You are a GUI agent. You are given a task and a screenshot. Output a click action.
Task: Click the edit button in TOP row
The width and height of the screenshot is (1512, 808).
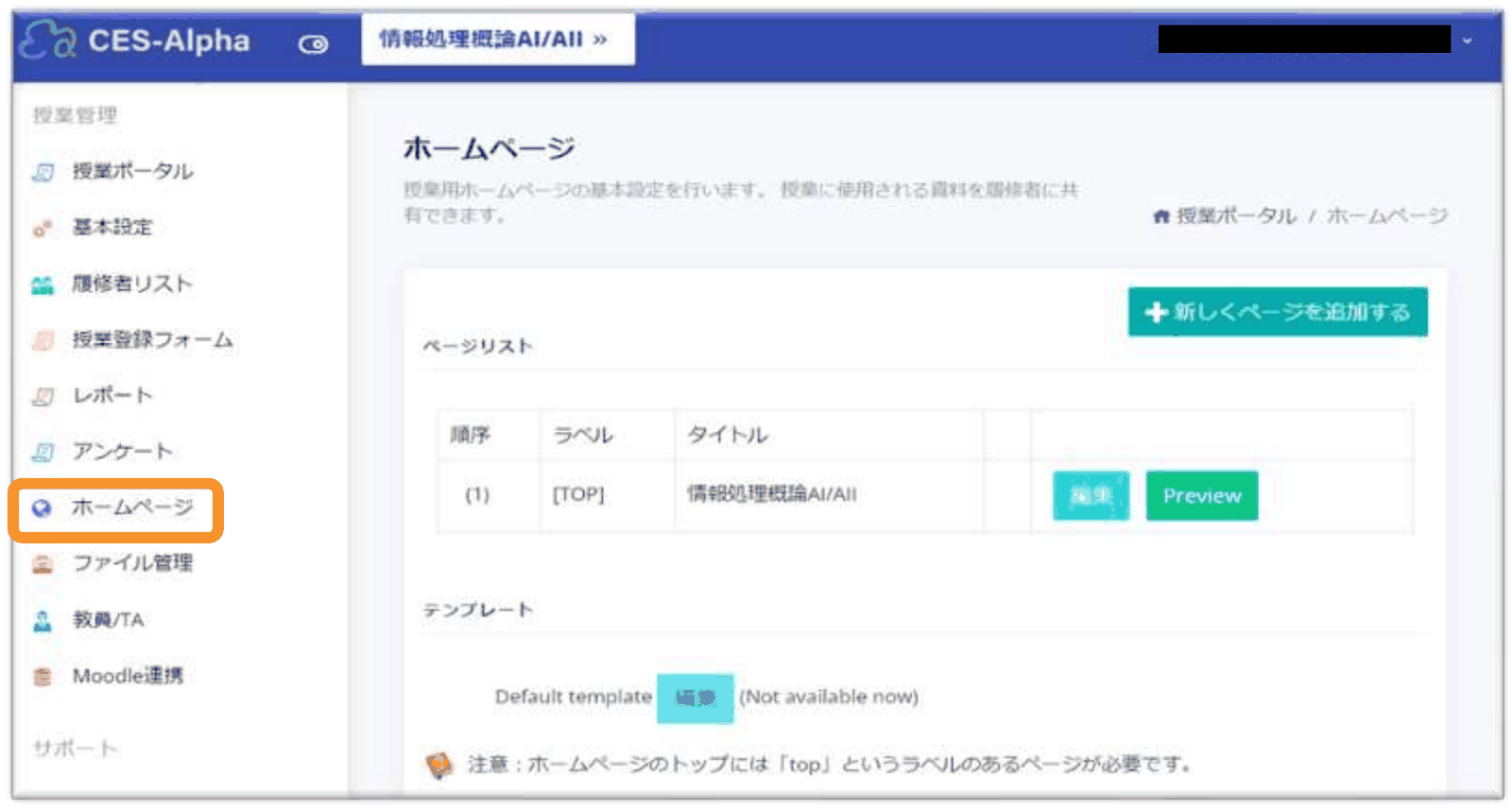coord(1091,495)
